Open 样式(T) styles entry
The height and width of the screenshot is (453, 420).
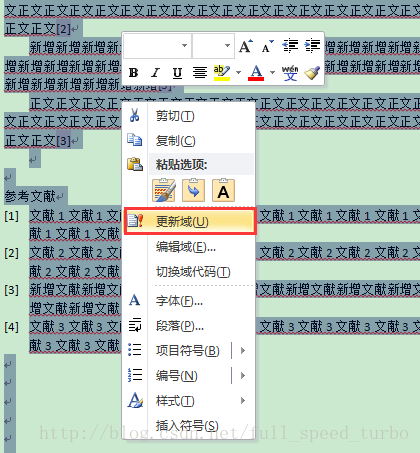coord(175,401)
